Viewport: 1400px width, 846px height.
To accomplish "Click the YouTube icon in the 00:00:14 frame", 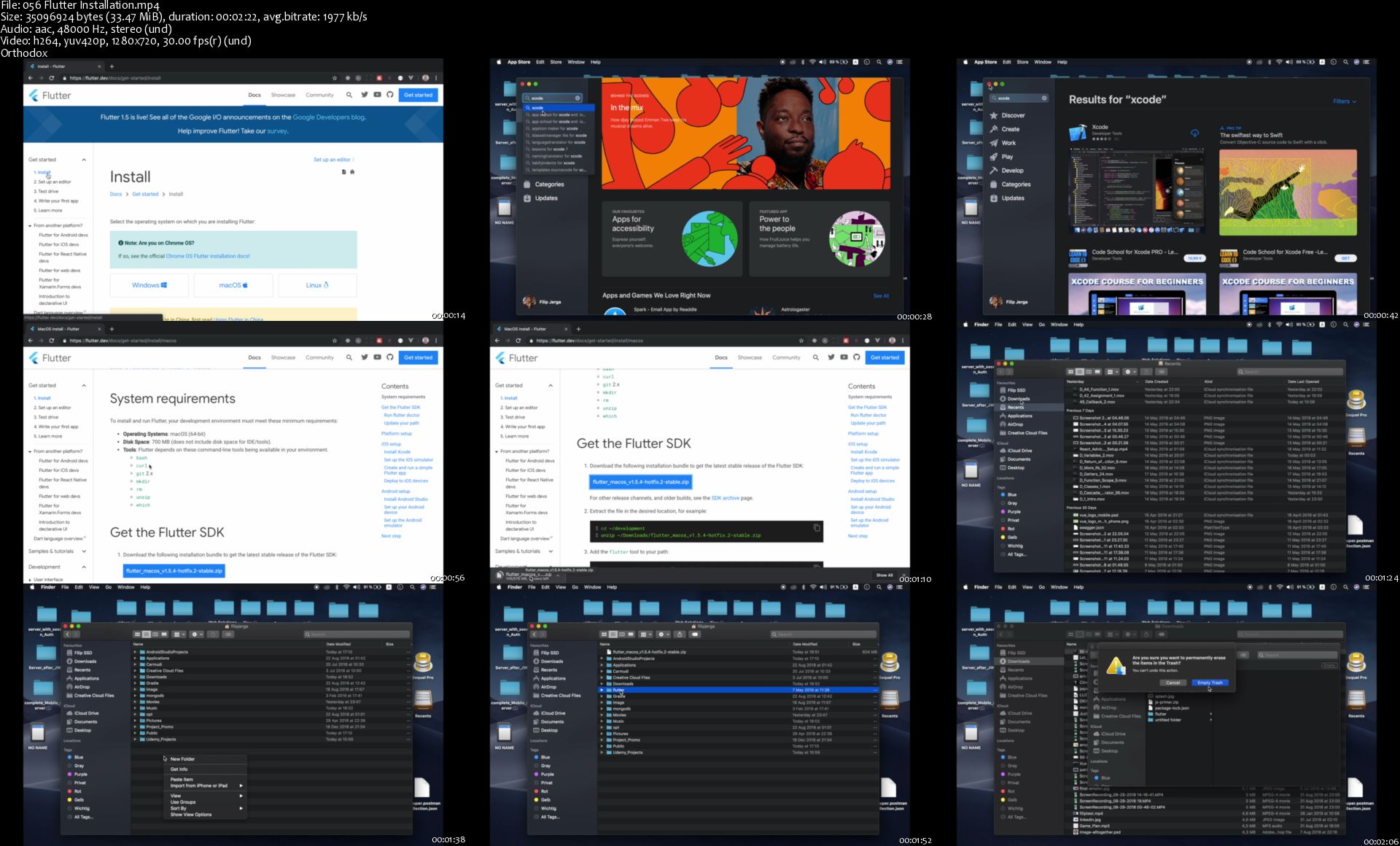I will [x=377, y=95].
